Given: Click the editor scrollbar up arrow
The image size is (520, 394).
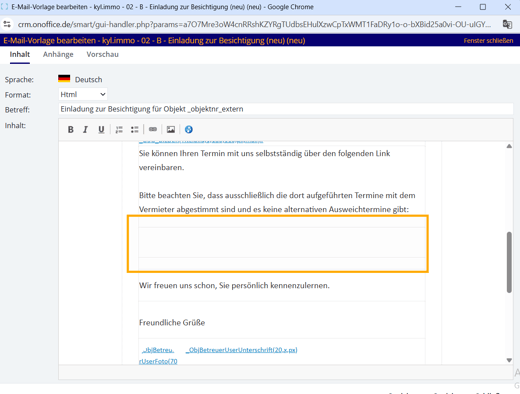Looking at the screenshot, I should click(x=509, y=146).
